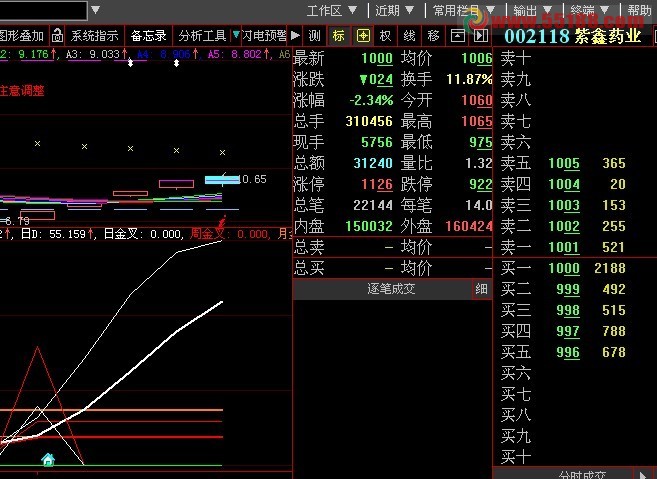Click the stock code input field

click(43, 10)
